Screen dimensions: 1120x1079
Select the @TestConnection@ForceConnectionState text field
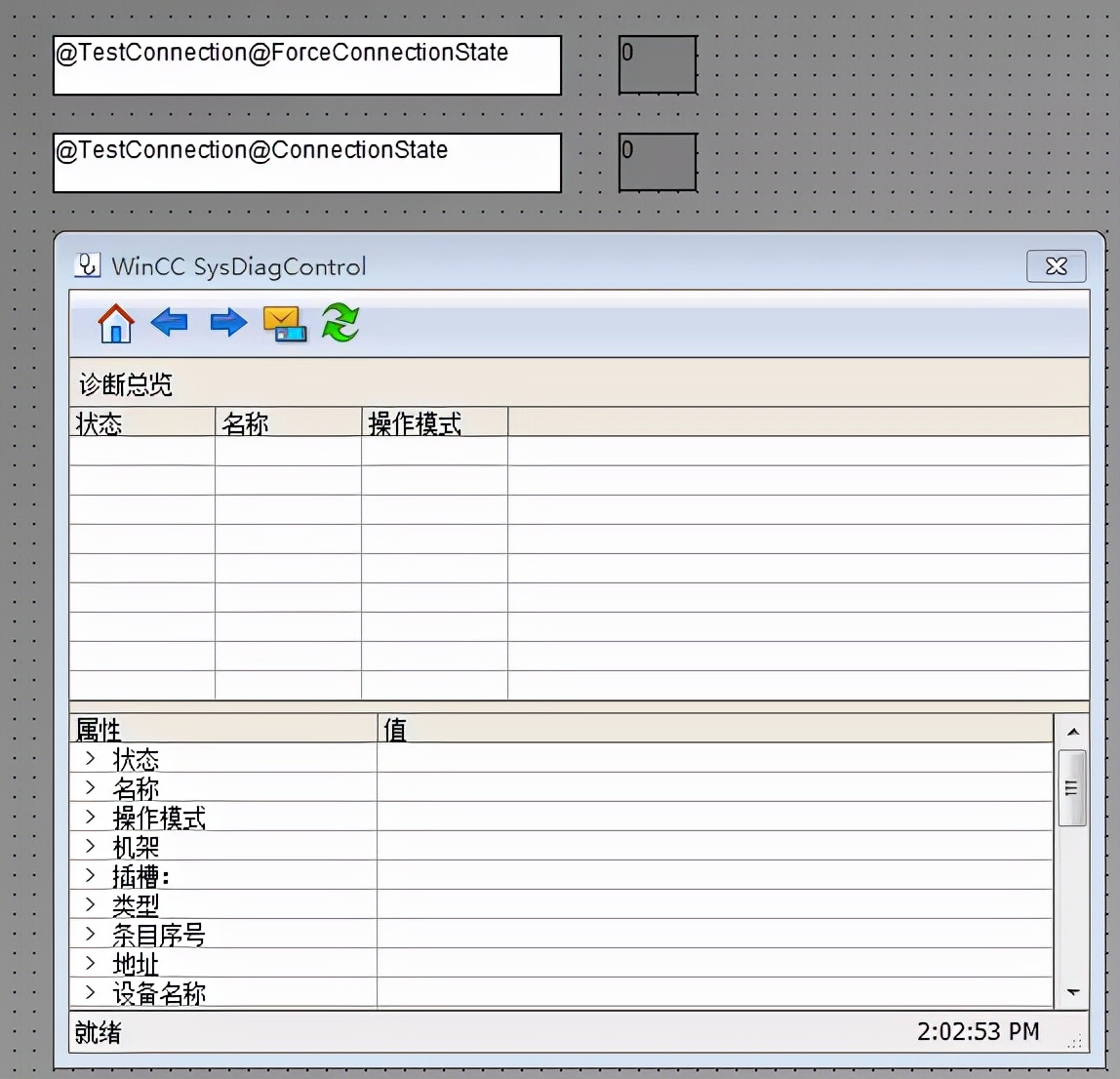coord(307,64)
